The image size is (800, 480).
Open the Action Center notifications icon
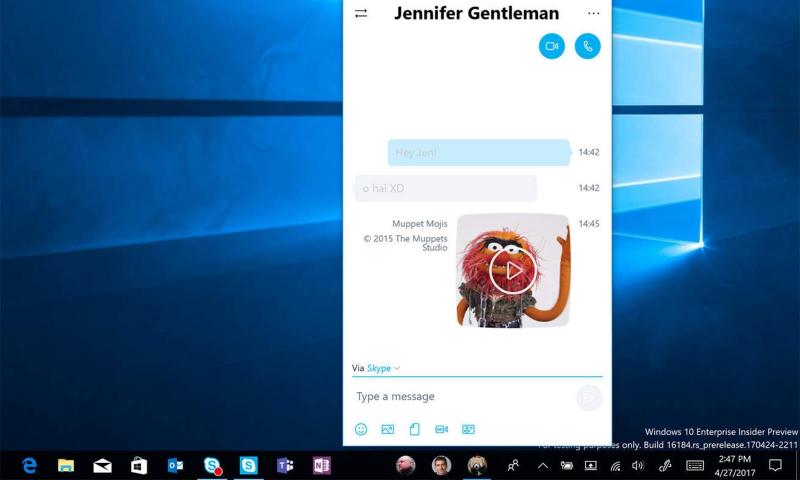[775, 465]
